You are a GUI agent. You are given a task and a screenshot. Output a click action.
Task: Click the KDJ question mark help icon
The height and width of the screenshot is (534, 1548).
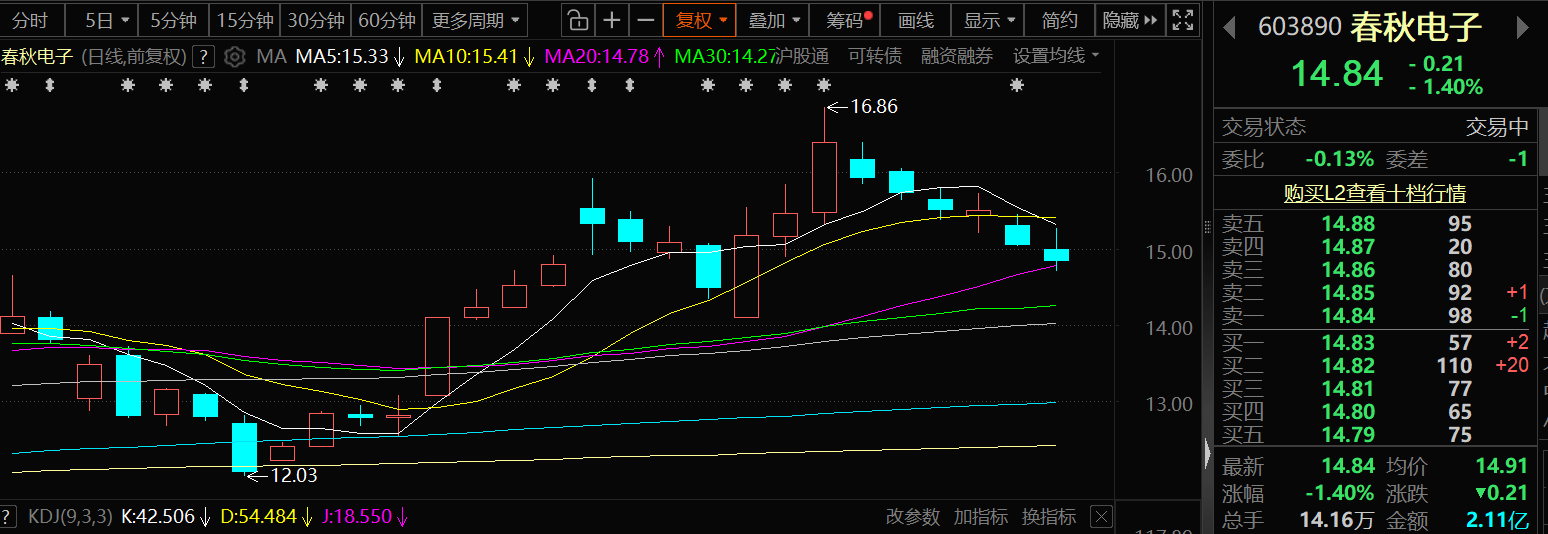click(x=10, y=517)
